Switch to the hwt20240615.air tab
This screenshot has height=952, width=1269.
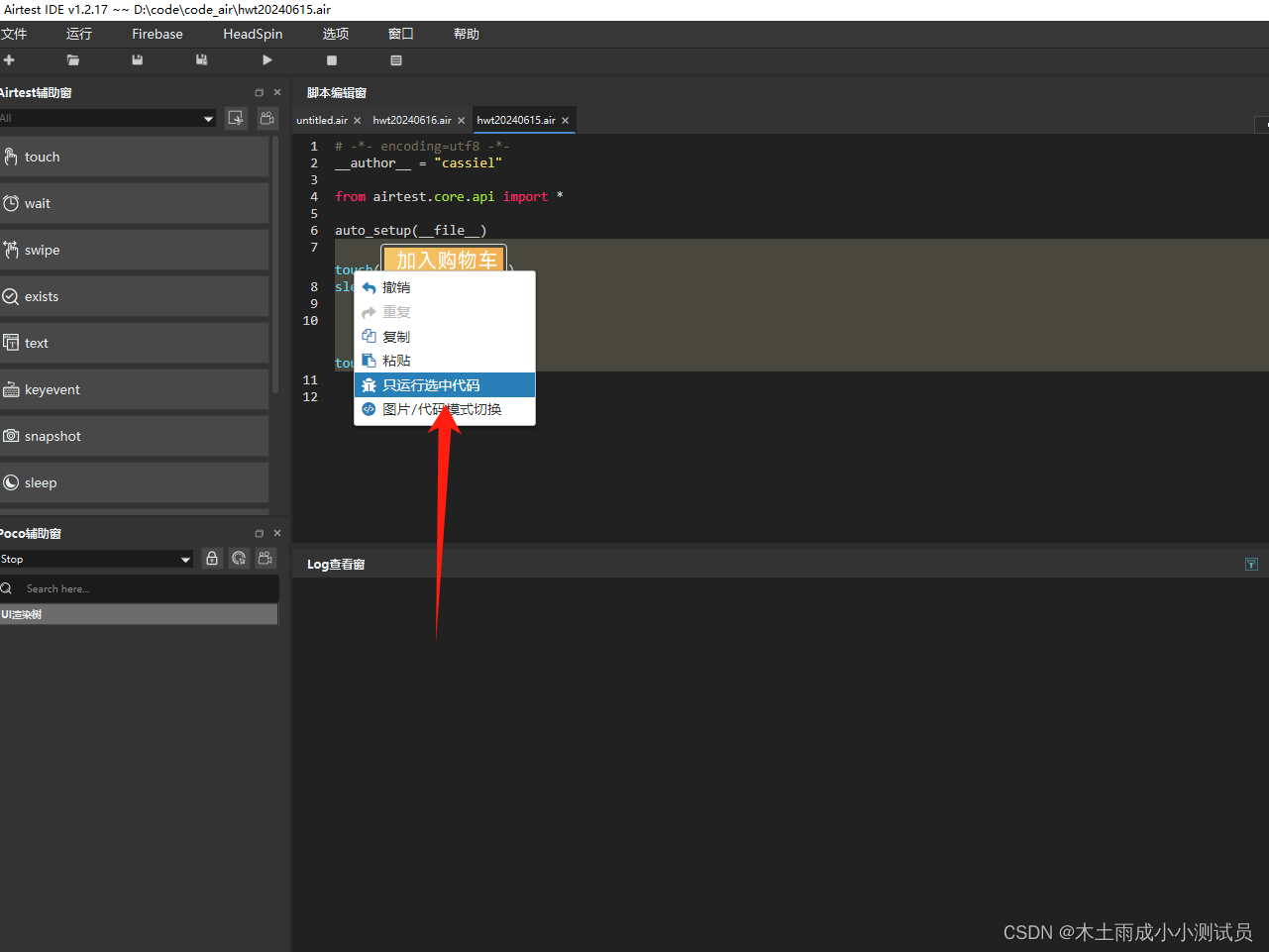pos(516,120)
